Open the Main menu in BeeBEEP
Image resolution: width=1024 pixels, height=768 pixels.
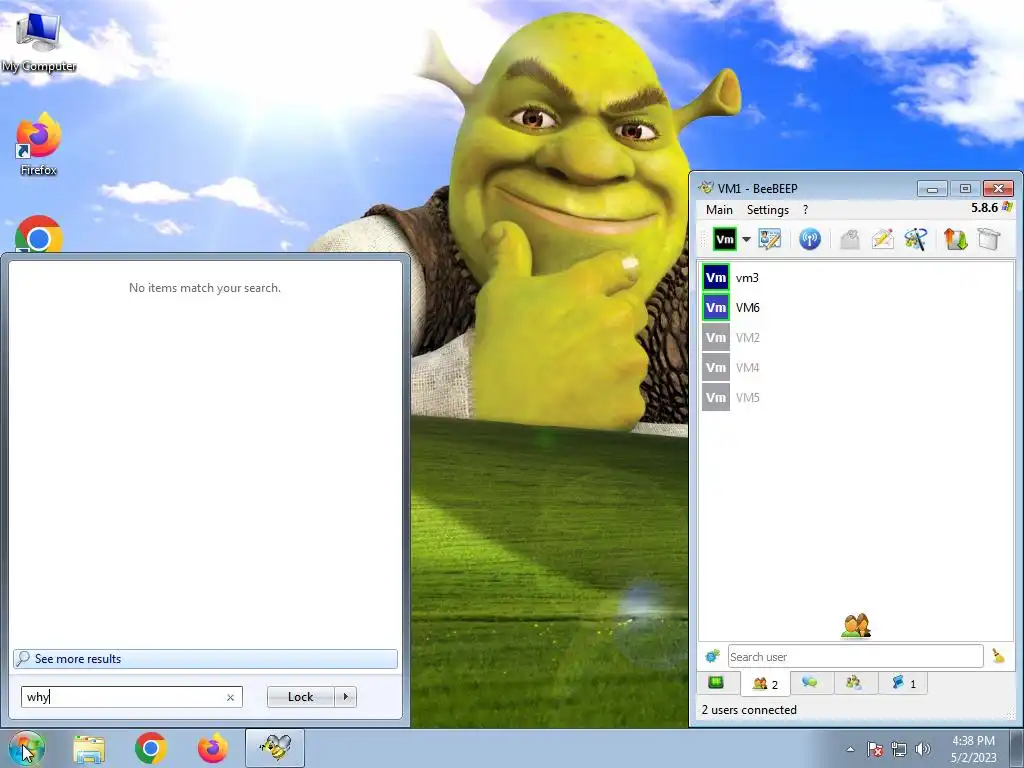[x=719, y=210]
